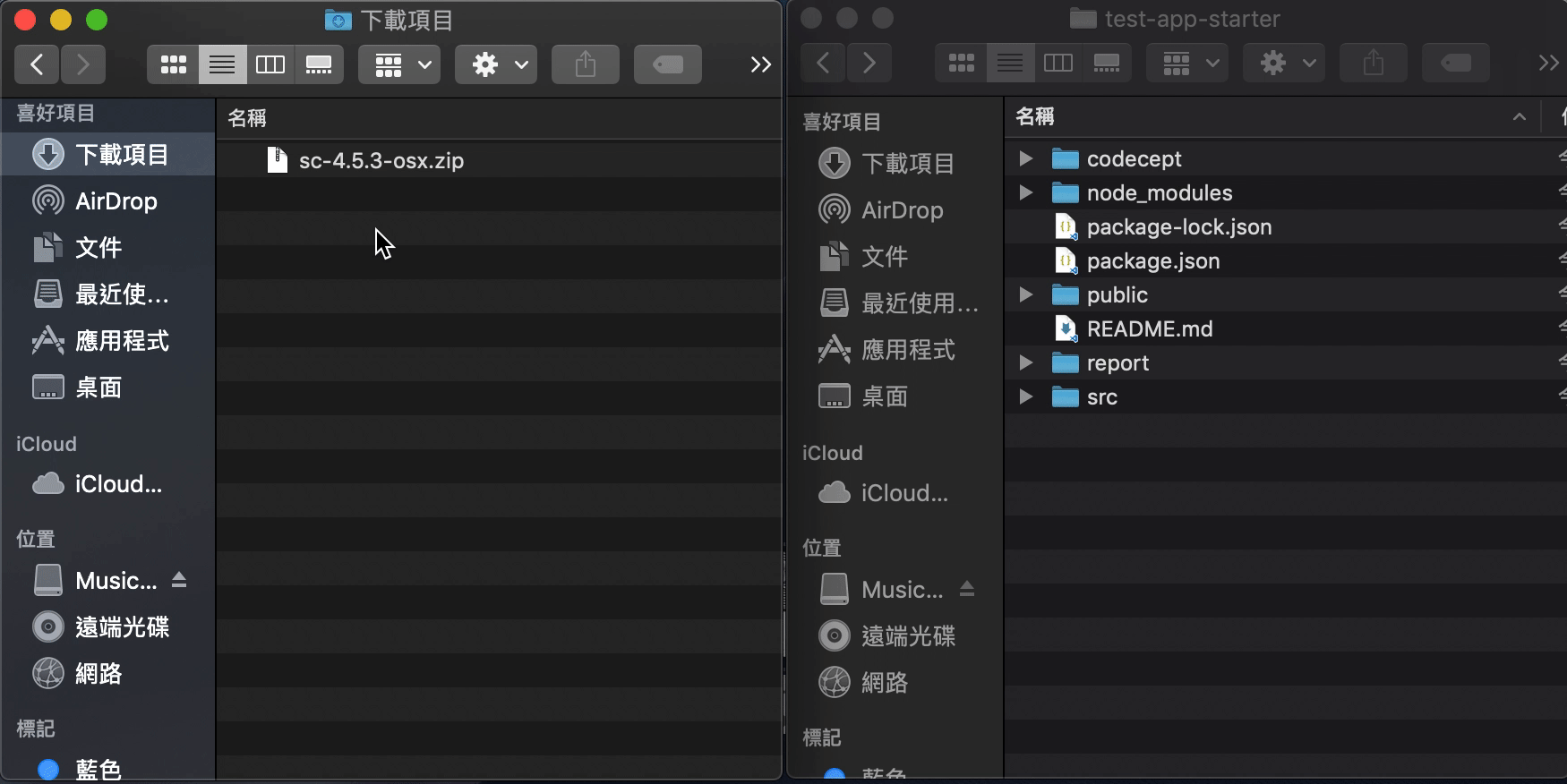Go forward in the Downloads window
The width and height of the screenshot is (1567, 784).
coord(83,64)
